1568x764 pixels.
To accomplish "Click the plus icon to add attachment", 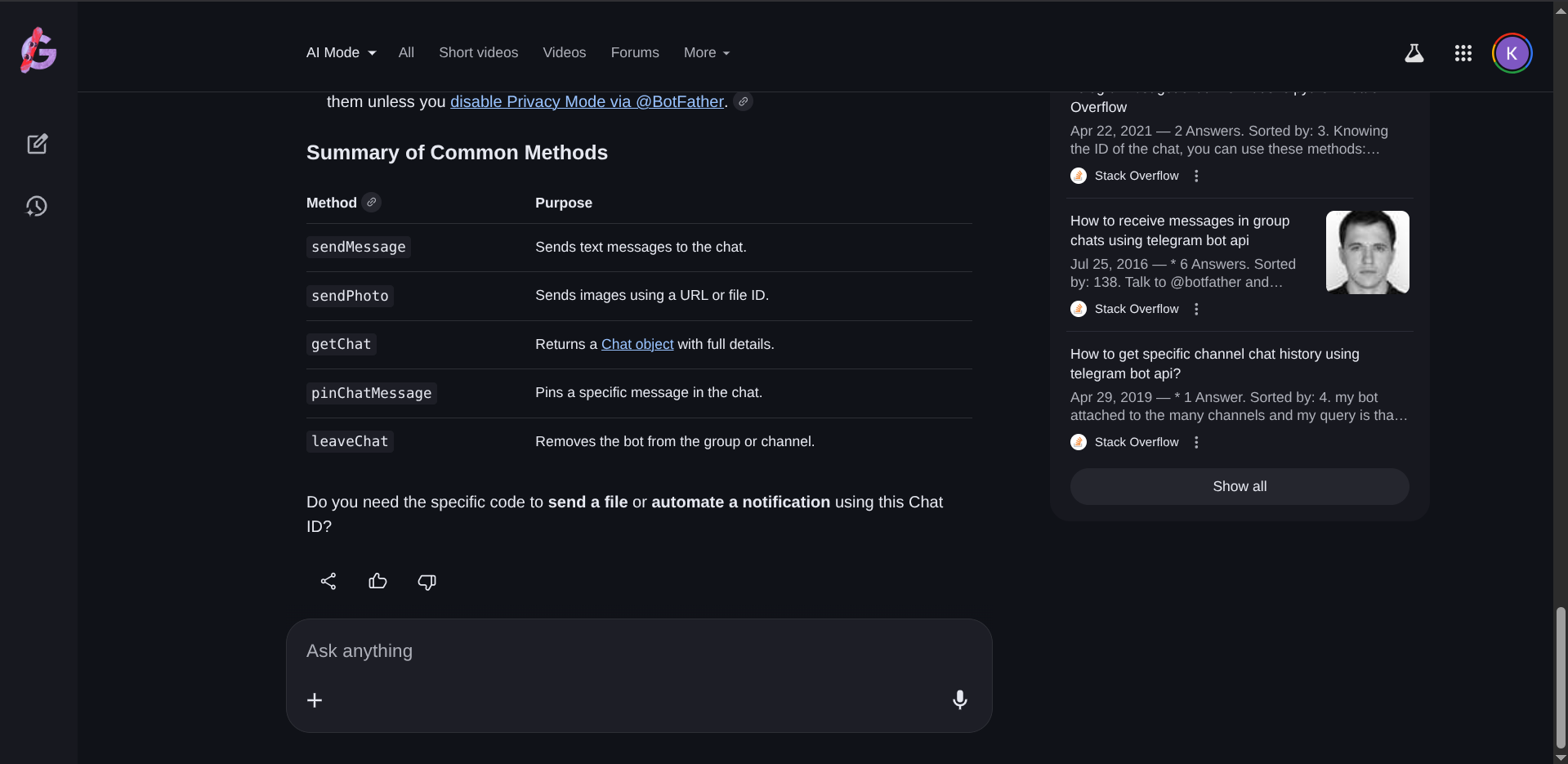I will point(315,700).
